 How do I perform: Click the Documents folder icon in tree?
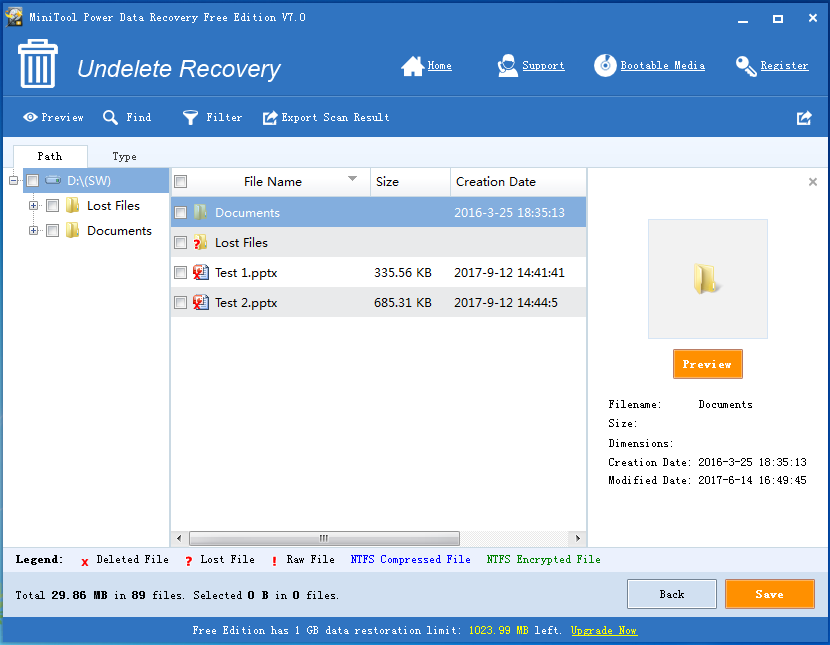pyautogui.click(x=73, y=230)
